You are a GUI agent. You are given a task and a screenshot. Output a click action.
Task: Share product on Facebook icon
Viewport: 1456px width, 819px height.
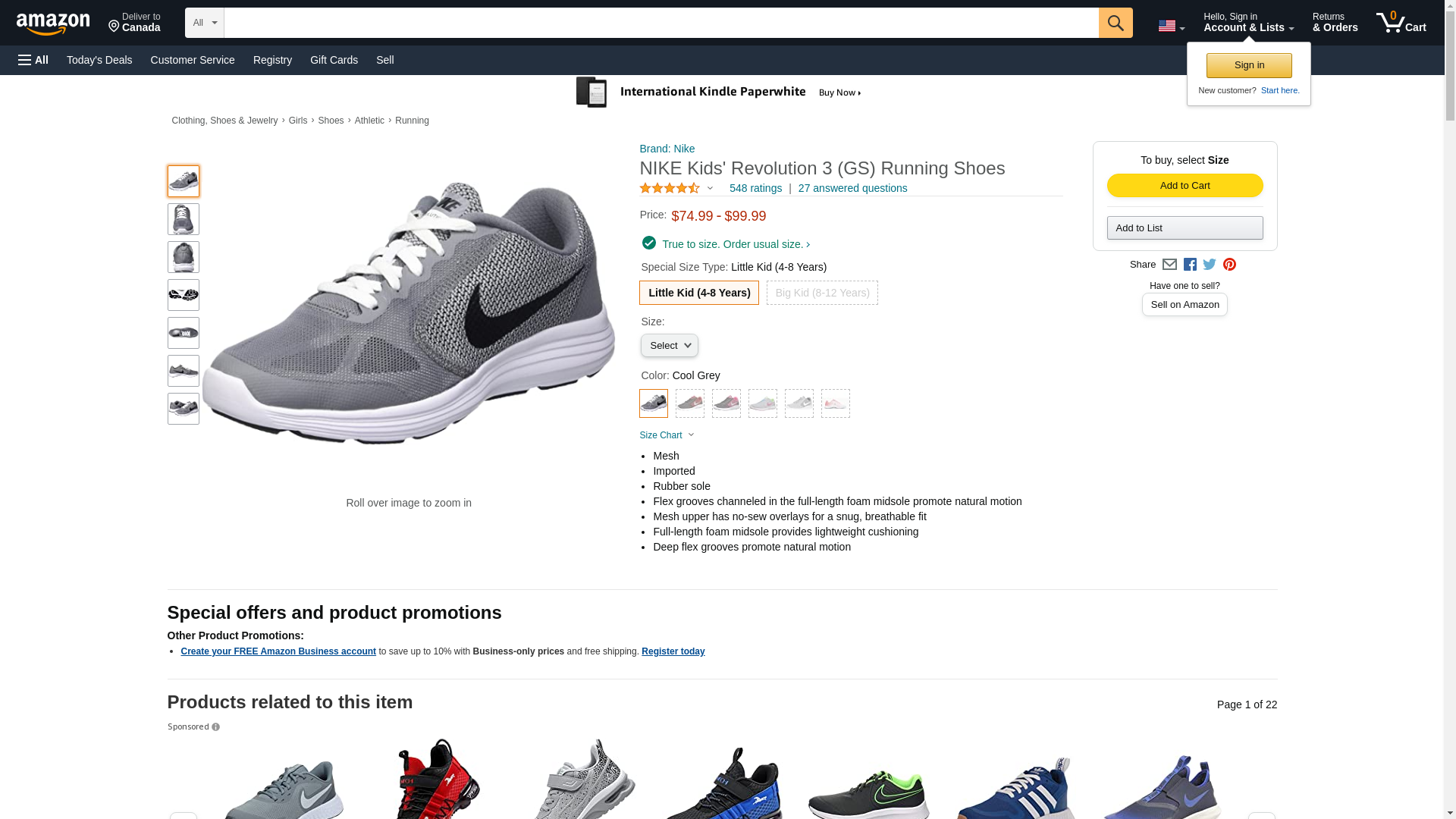pos(1190,265)
